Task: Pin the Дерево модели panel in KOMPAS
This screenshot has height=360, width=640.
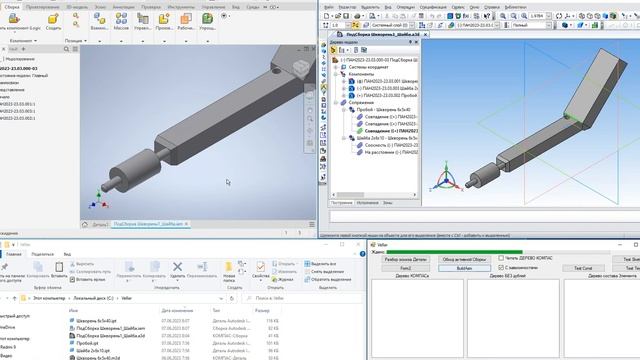Action: click(x=410, y=42)
